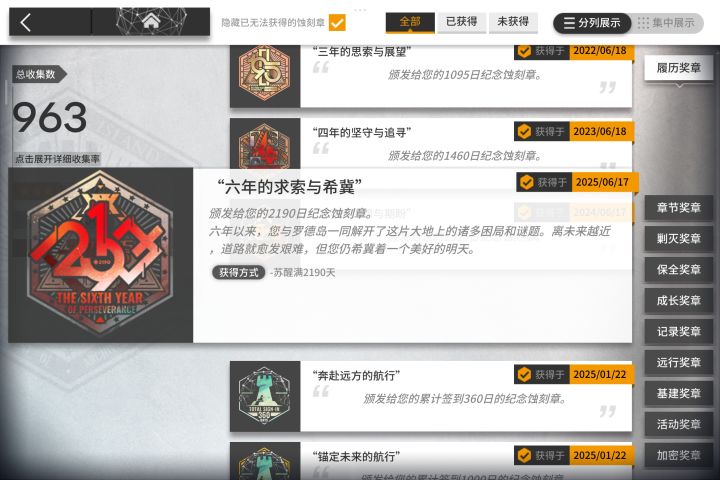Open the 360-day sign-in rook medal icon

click(x=264, y=395)
